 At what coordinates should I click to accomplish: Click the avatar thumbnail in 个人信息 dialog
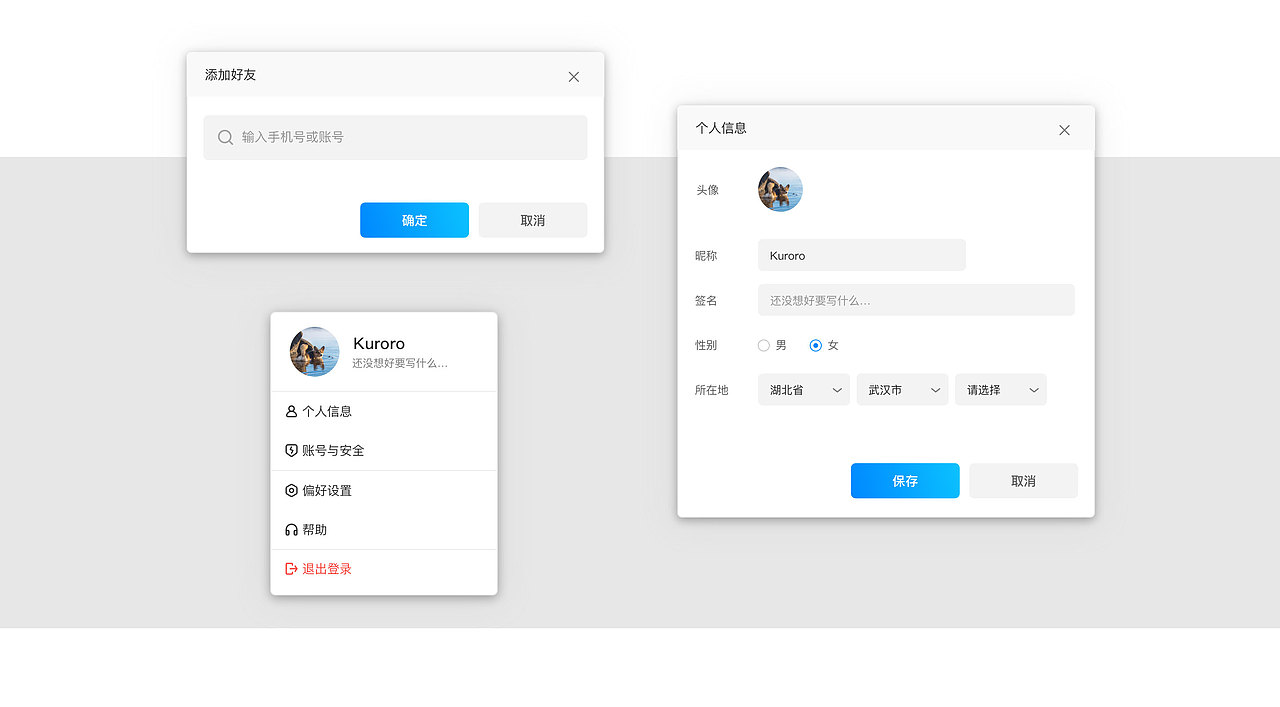point(780,189)
